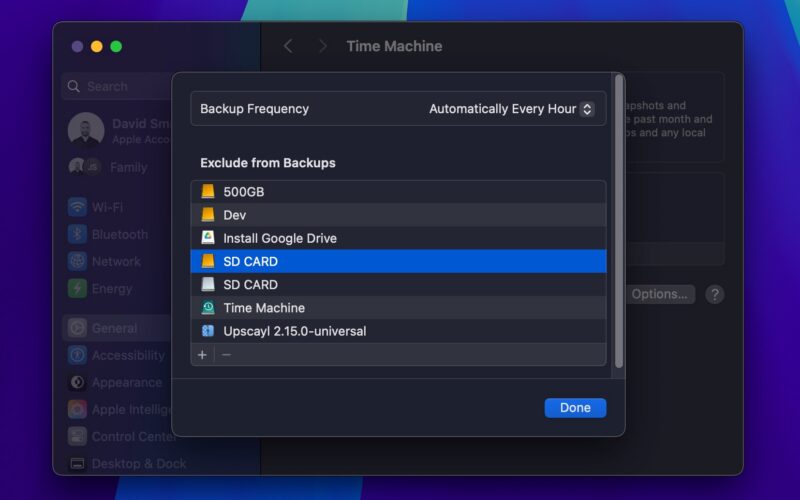Click the Install Google Drive icon
Screen dimensions: 800x500
tap(208, 238)
